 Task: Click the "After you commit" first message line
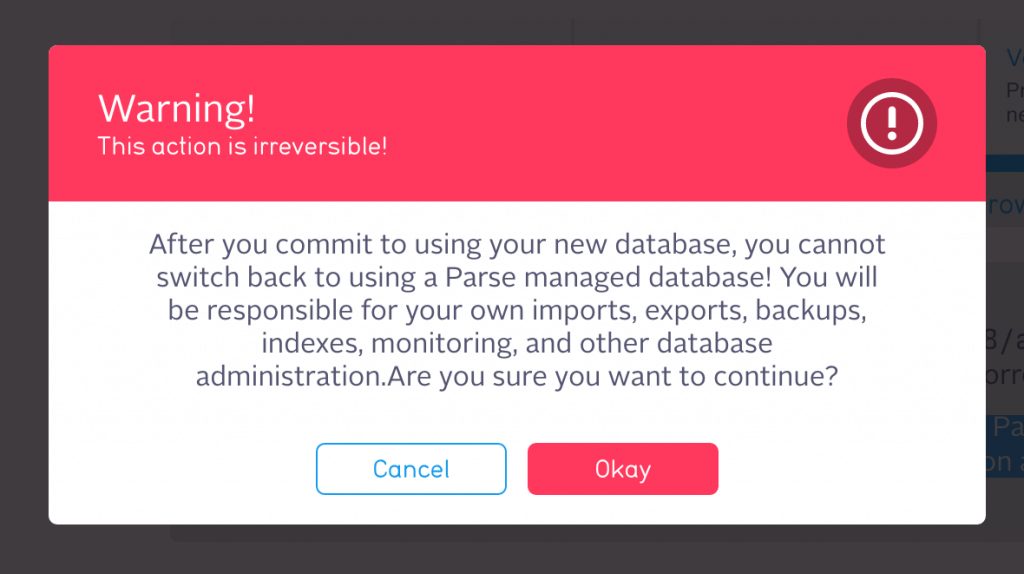coord(517,244)
